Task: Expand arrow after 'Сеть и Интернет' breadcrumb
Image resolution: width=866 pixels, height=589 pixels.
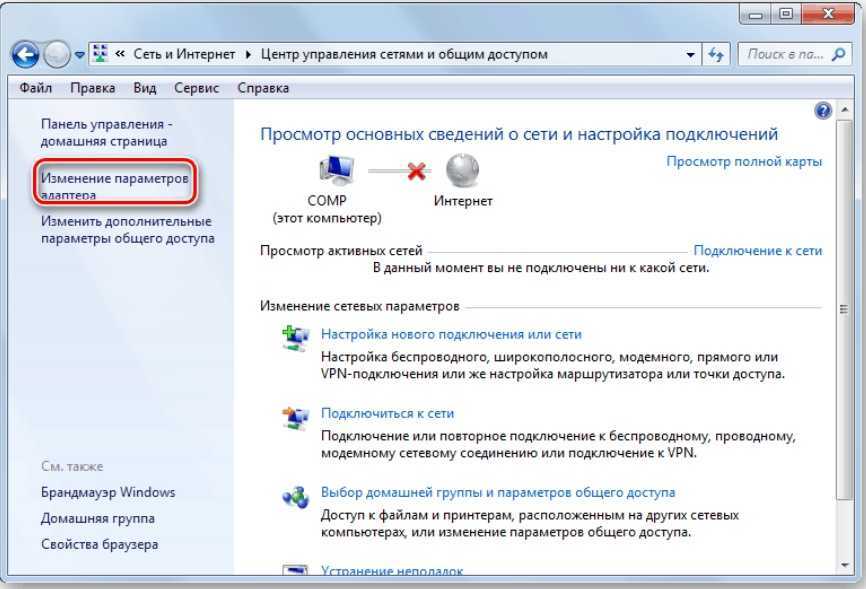Action: (248, 54)
